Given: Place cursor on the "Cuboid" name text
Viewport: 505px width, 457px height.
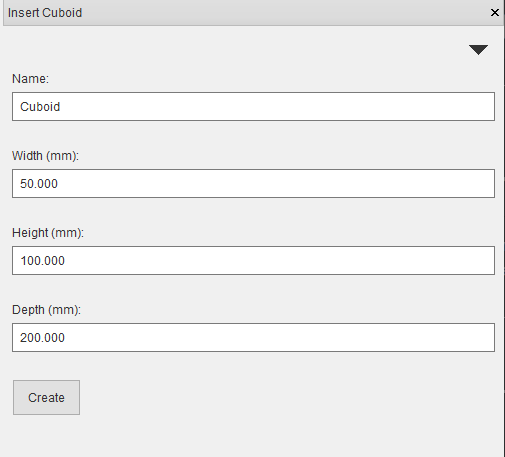Looking at the screenshot, I should [40, 107].
